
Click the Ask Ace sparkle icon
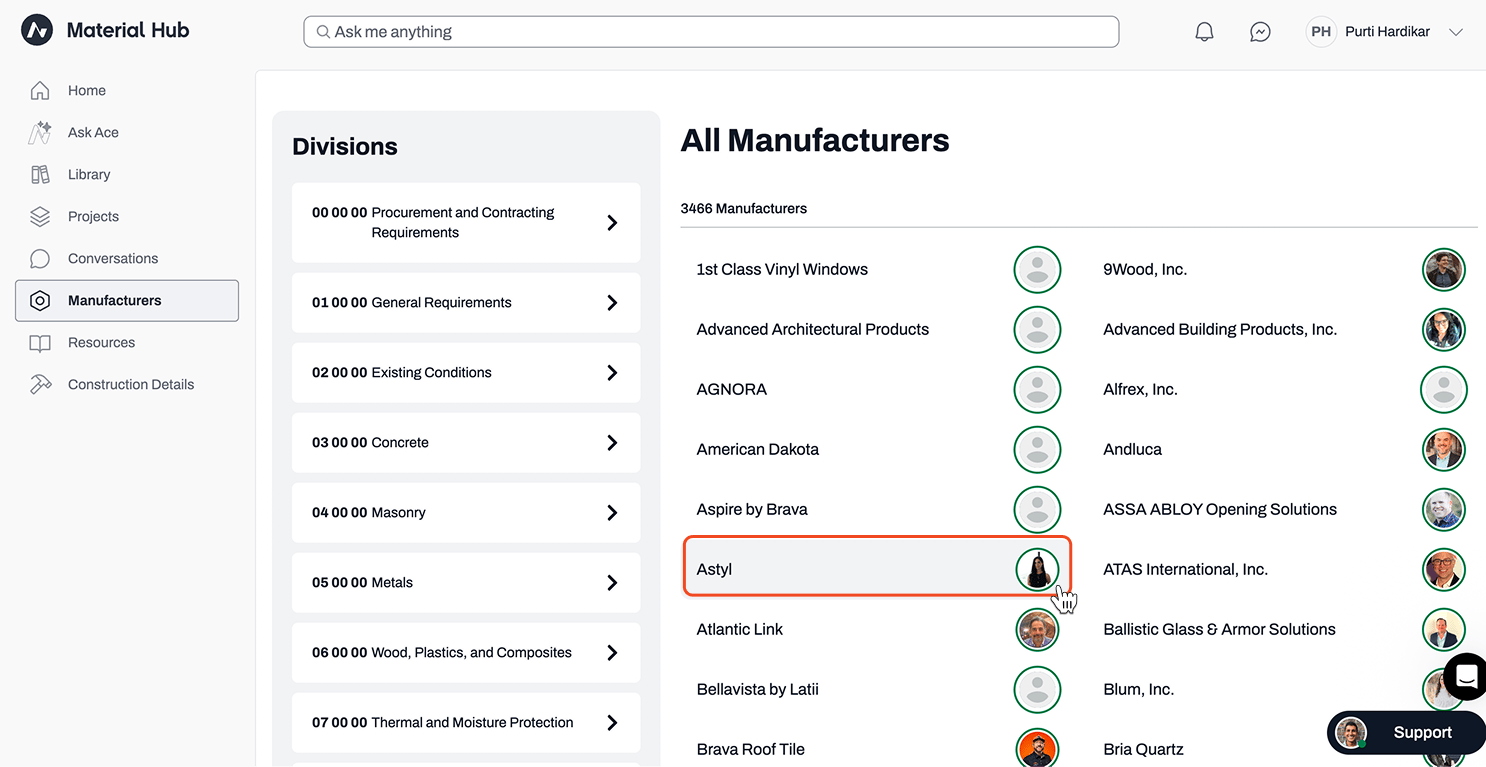click(40, 132)
